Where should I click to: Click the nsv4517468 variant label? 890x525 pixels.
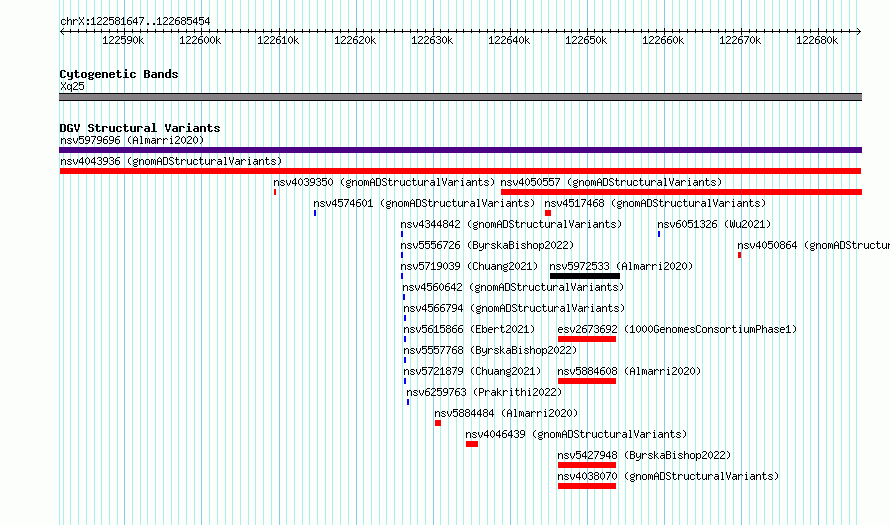coord(655,203)
